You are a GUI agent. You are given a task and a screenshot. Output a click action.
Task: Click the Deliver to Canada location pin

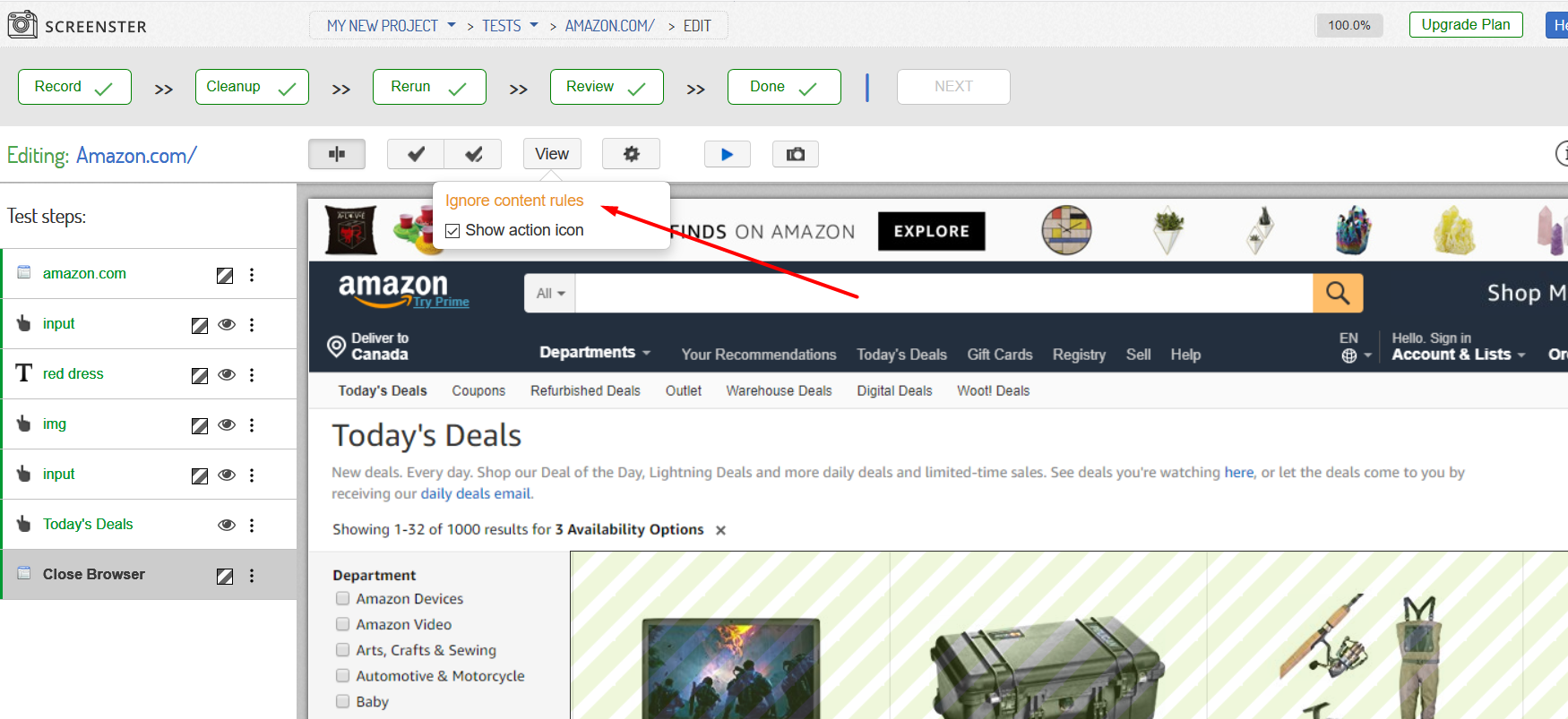(336, 346)
